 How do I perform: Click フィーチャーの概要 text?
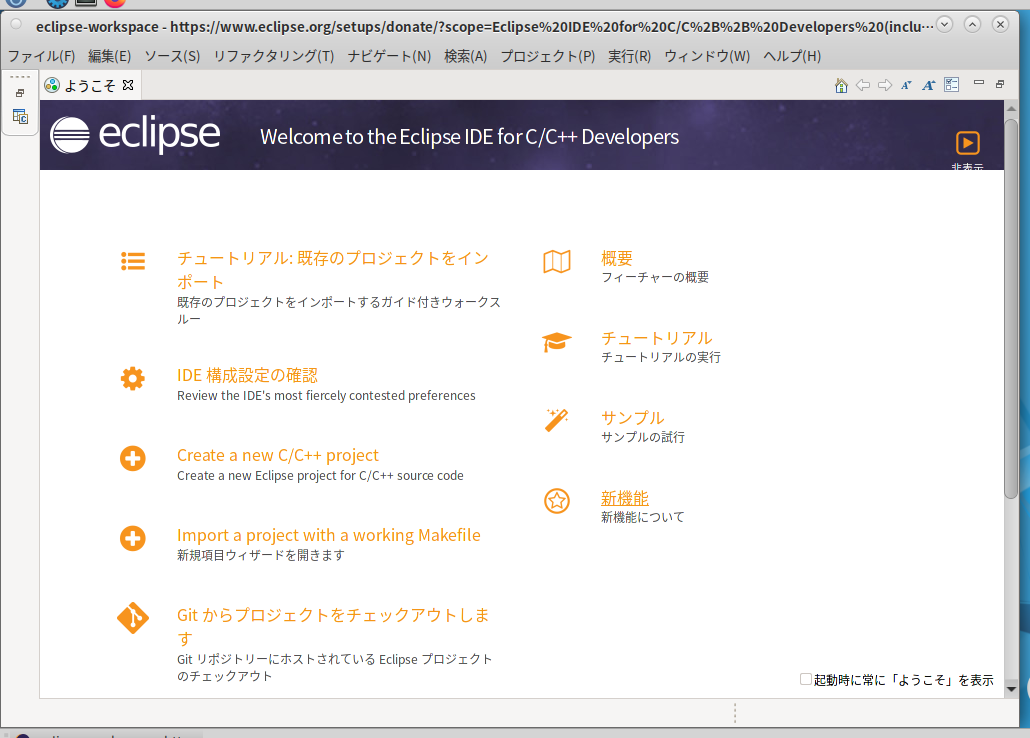655,277
